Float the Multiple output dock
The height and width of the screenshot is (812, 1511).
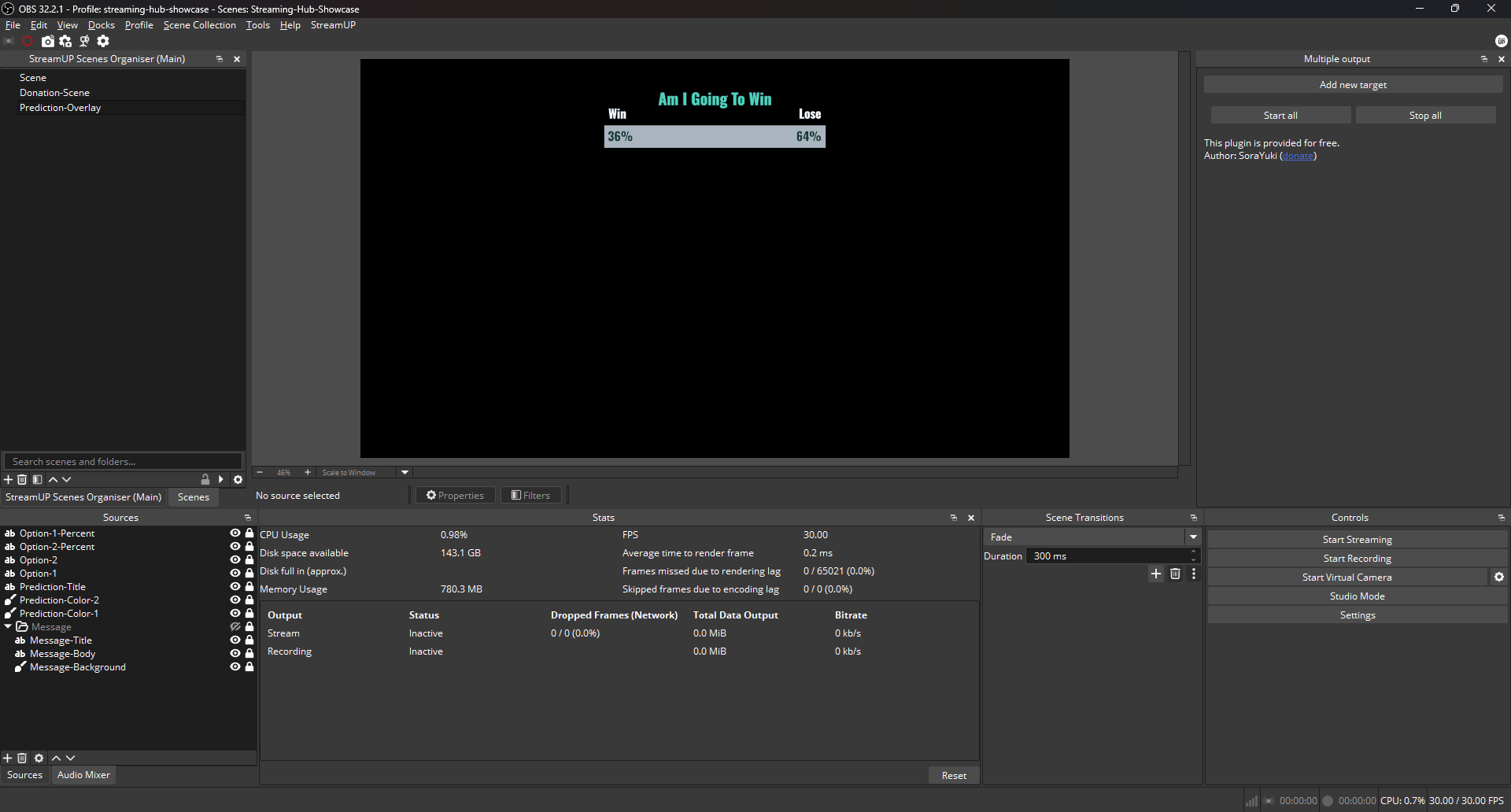1484,59
